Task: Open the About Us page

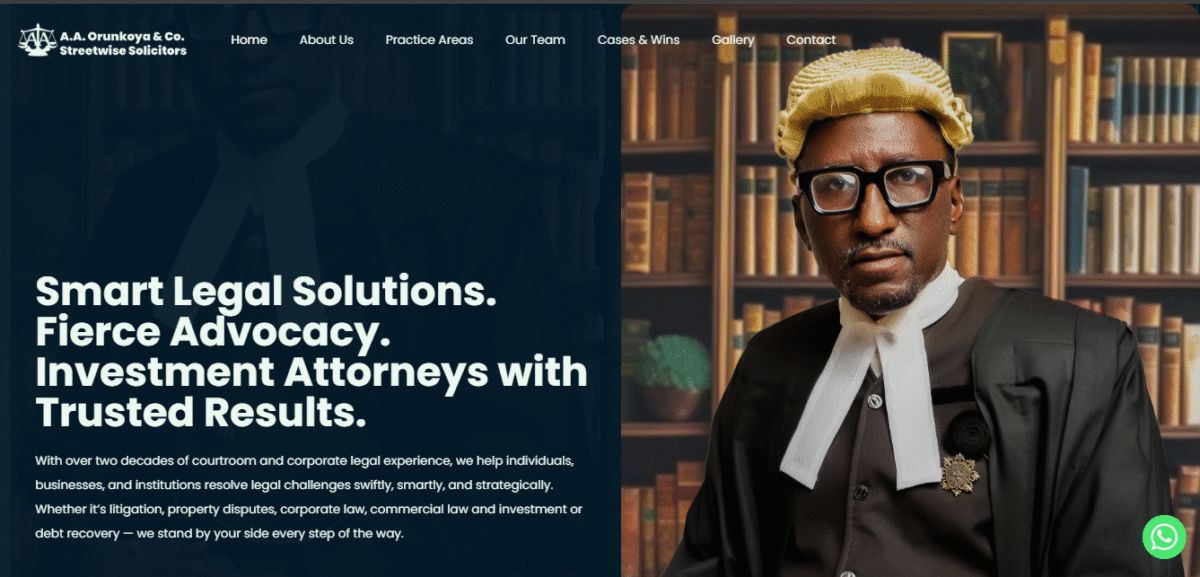Action: tap(326, 40)
